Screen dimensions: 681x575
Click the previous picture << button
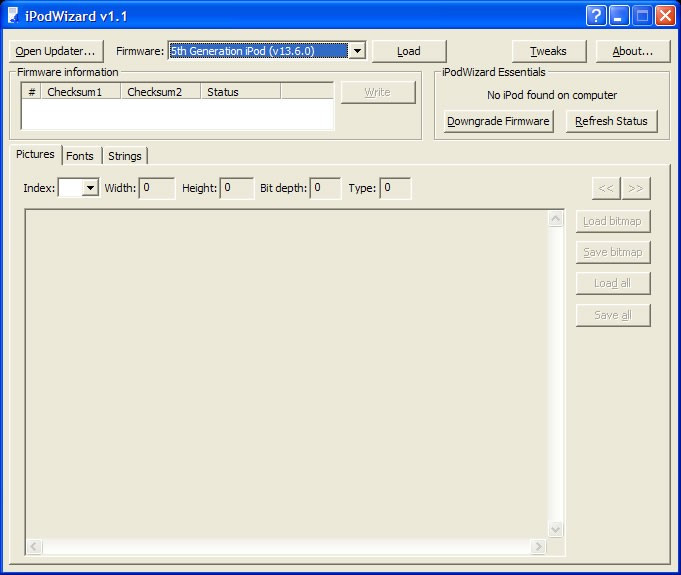coord(606,188)
